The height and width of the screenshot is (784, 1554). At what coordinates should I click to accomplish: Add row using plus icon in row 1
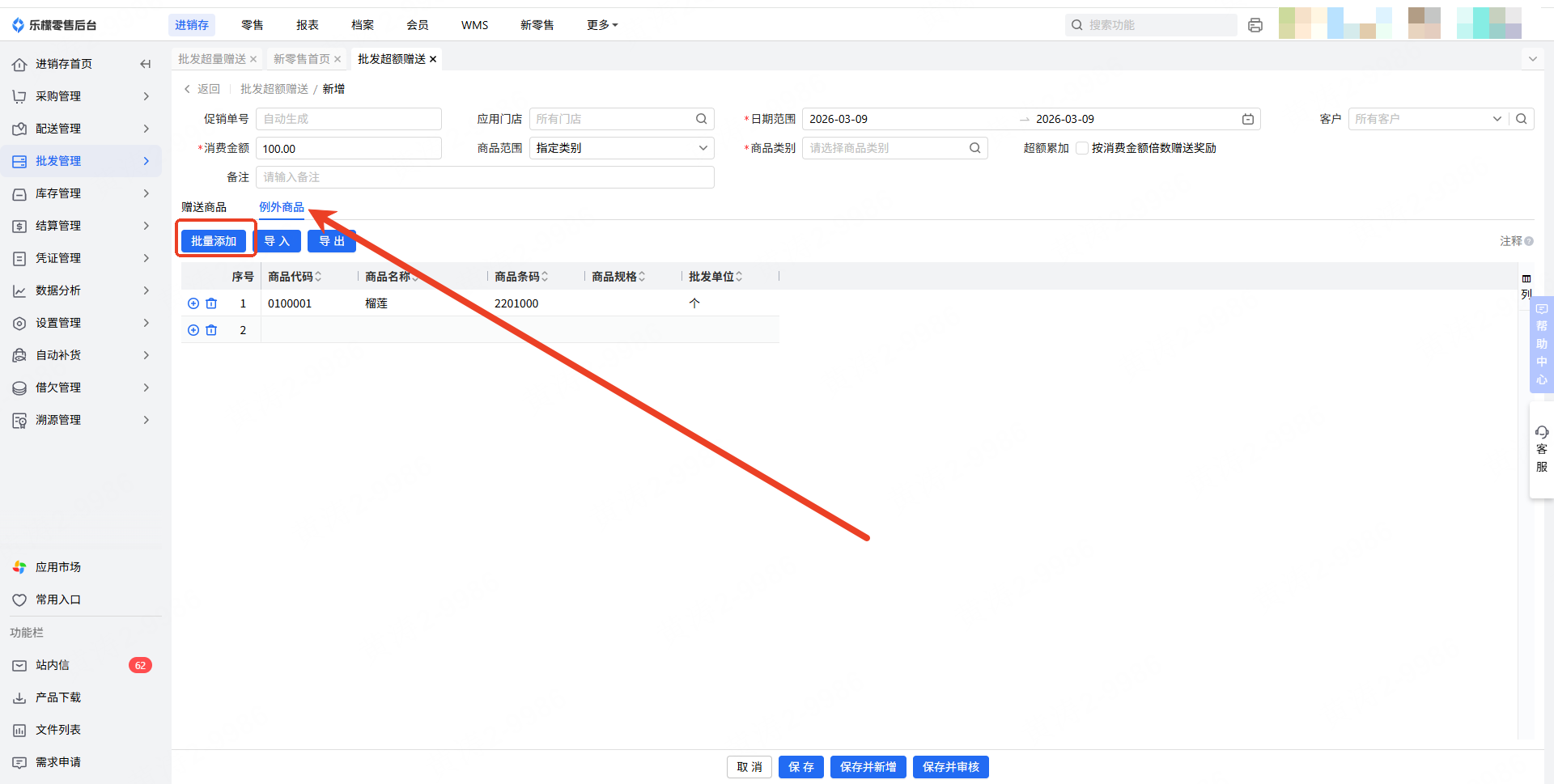point(193,303)
